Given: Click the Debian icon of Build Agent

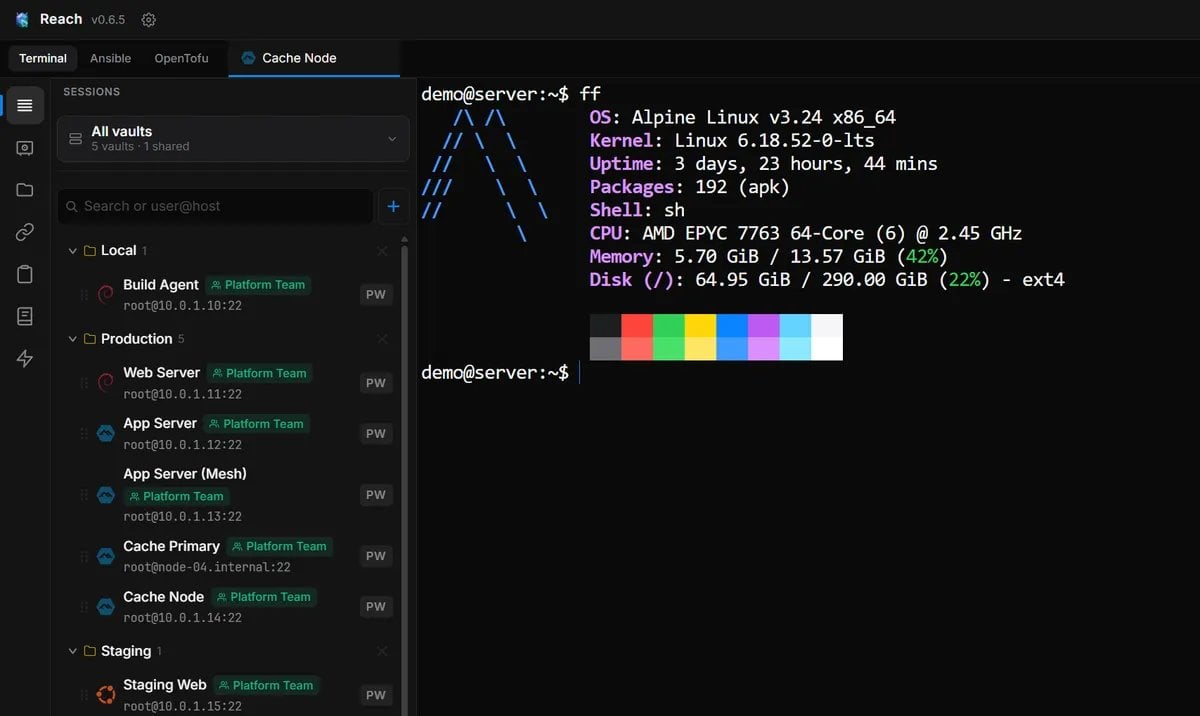Looking at the screenshot, I should coord(105,294).
